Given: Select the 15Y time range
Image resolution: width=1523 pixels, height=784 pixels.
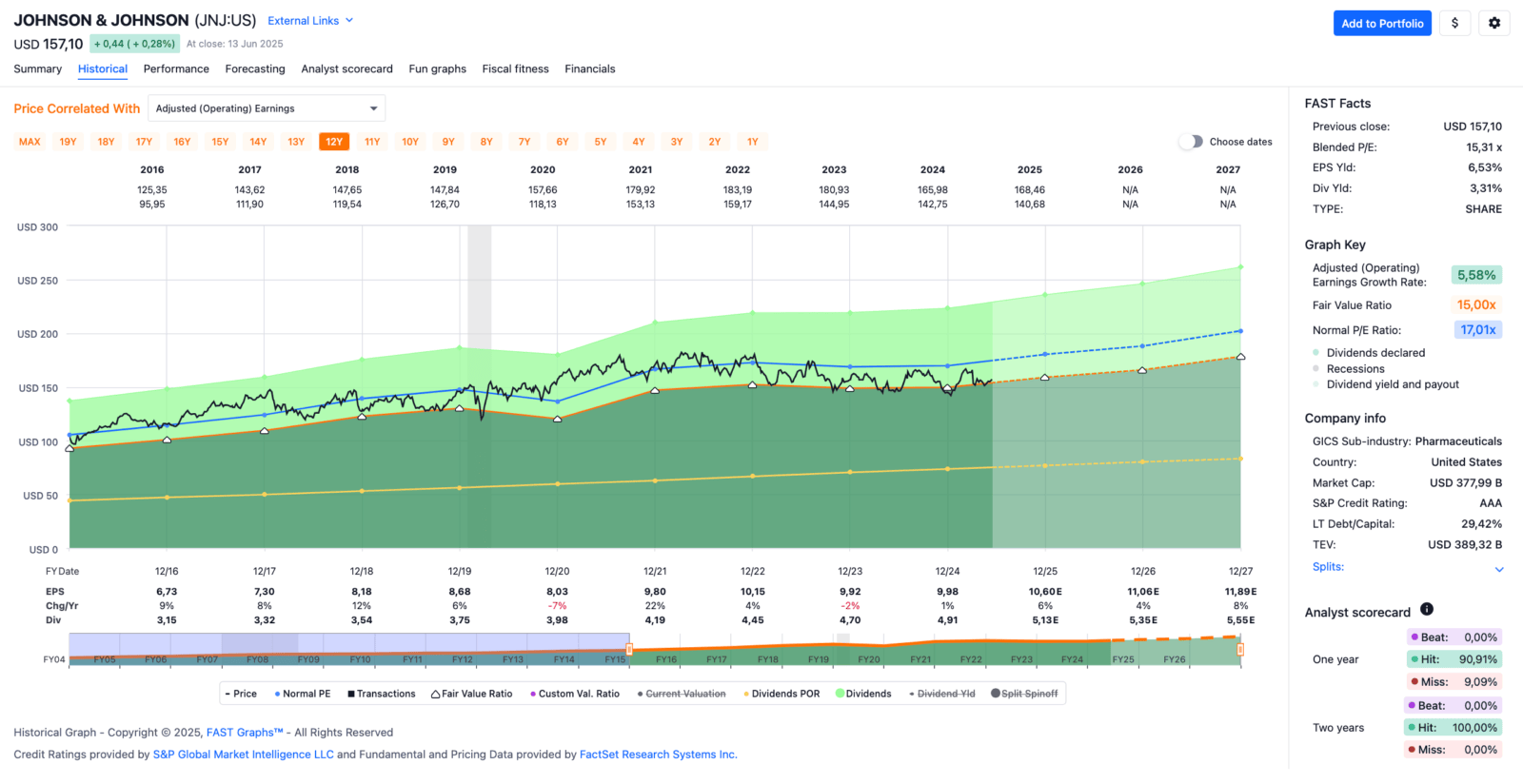Looking at the screenshot, I should point(220,142).
